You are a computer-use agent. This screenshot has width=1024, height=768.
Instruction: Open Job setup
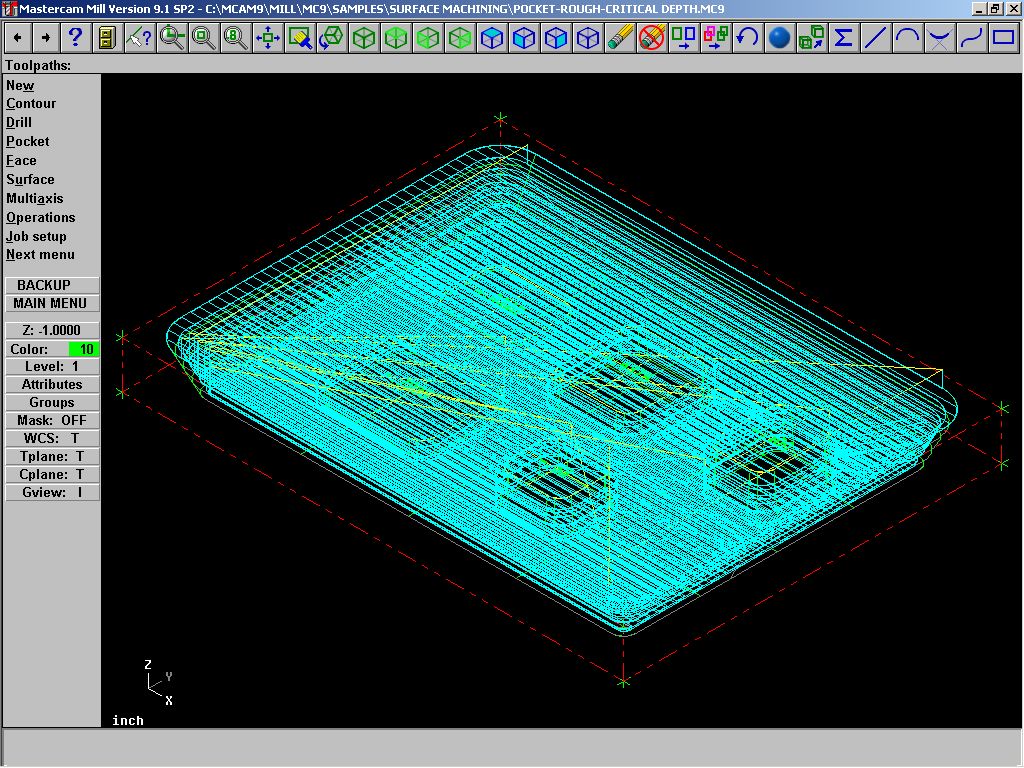tap(37, 236)
